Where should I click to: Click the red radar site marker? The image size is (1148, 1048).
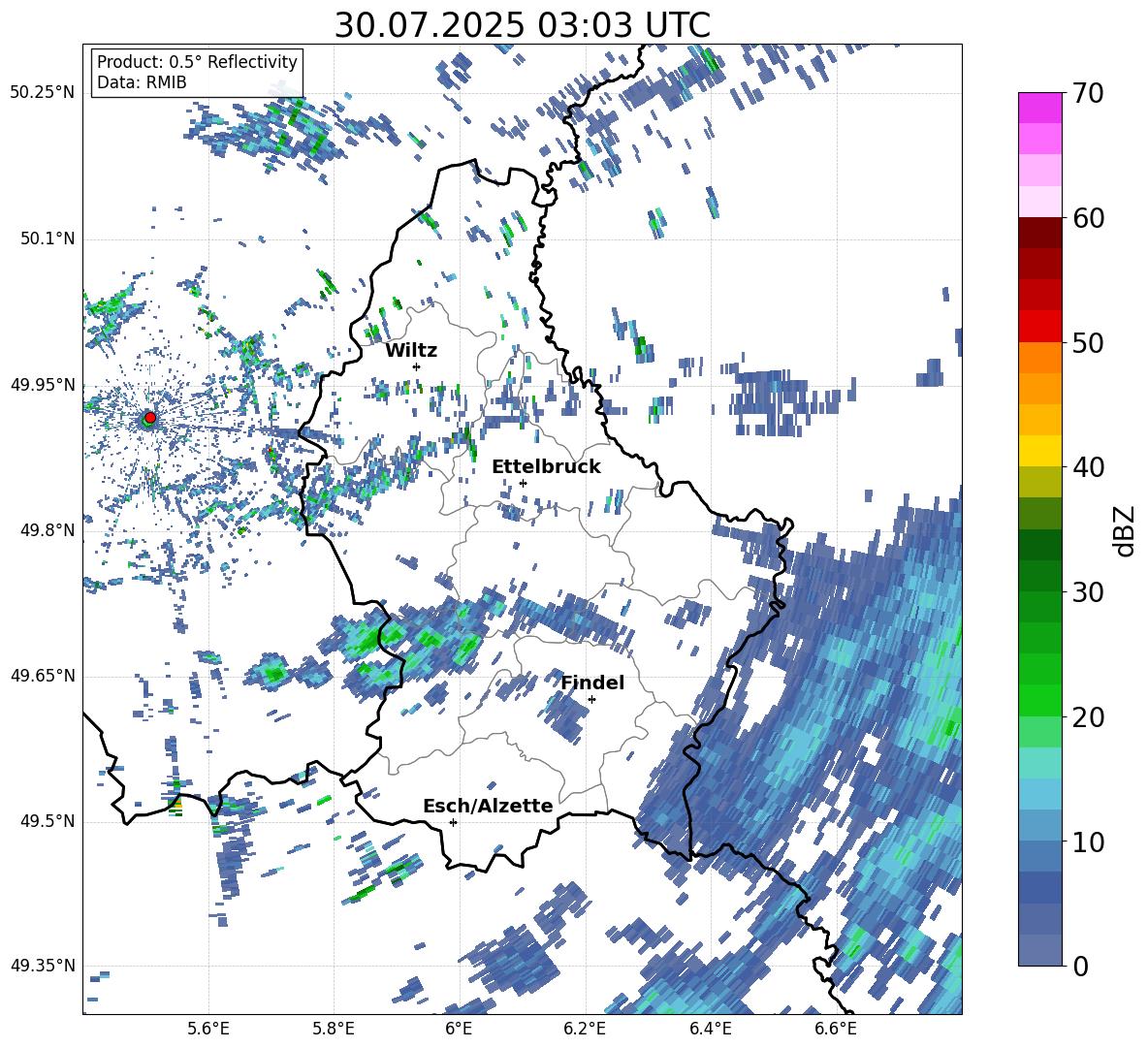(150, 418)
